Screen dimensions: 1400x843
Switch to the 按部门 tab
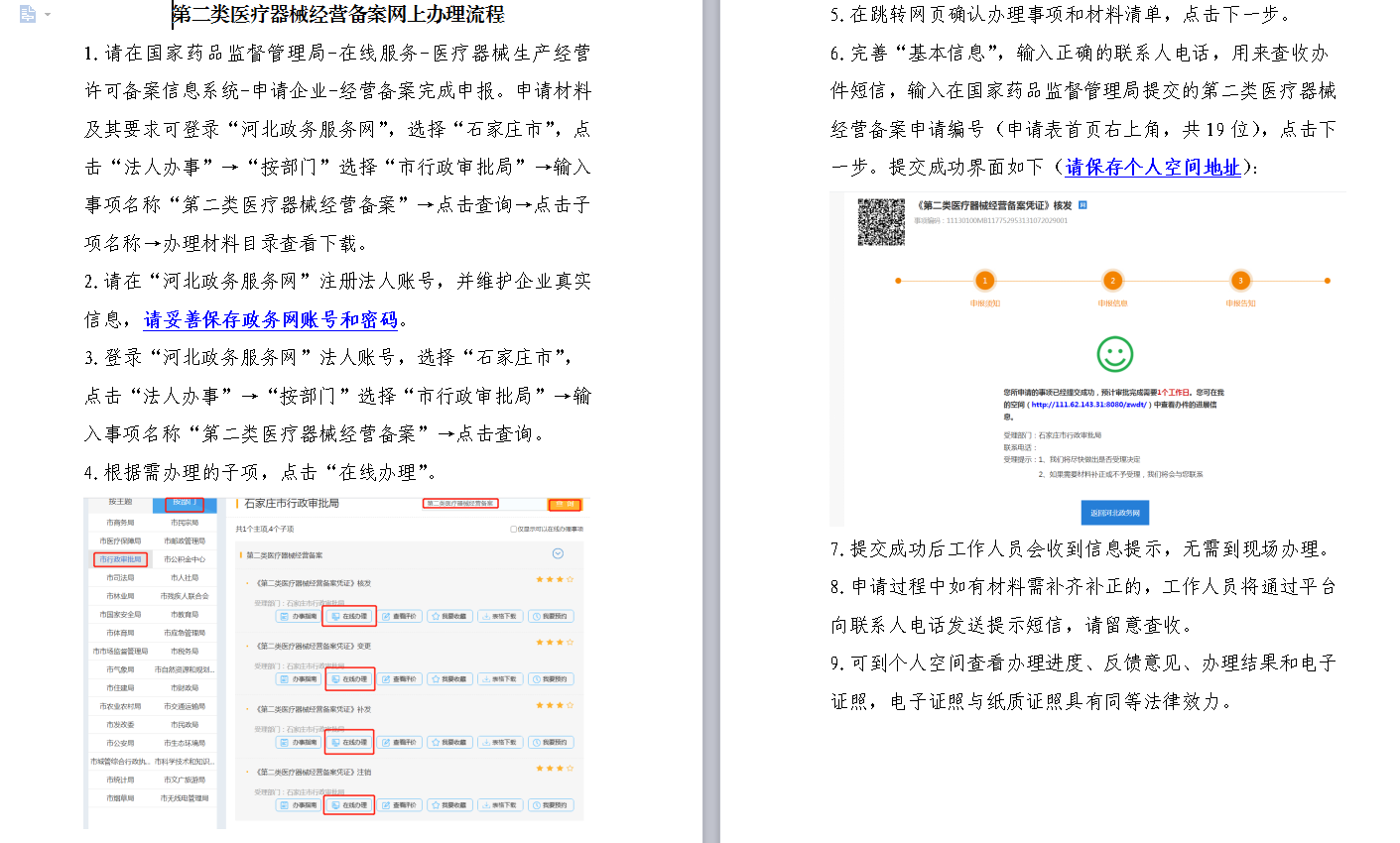184,503
